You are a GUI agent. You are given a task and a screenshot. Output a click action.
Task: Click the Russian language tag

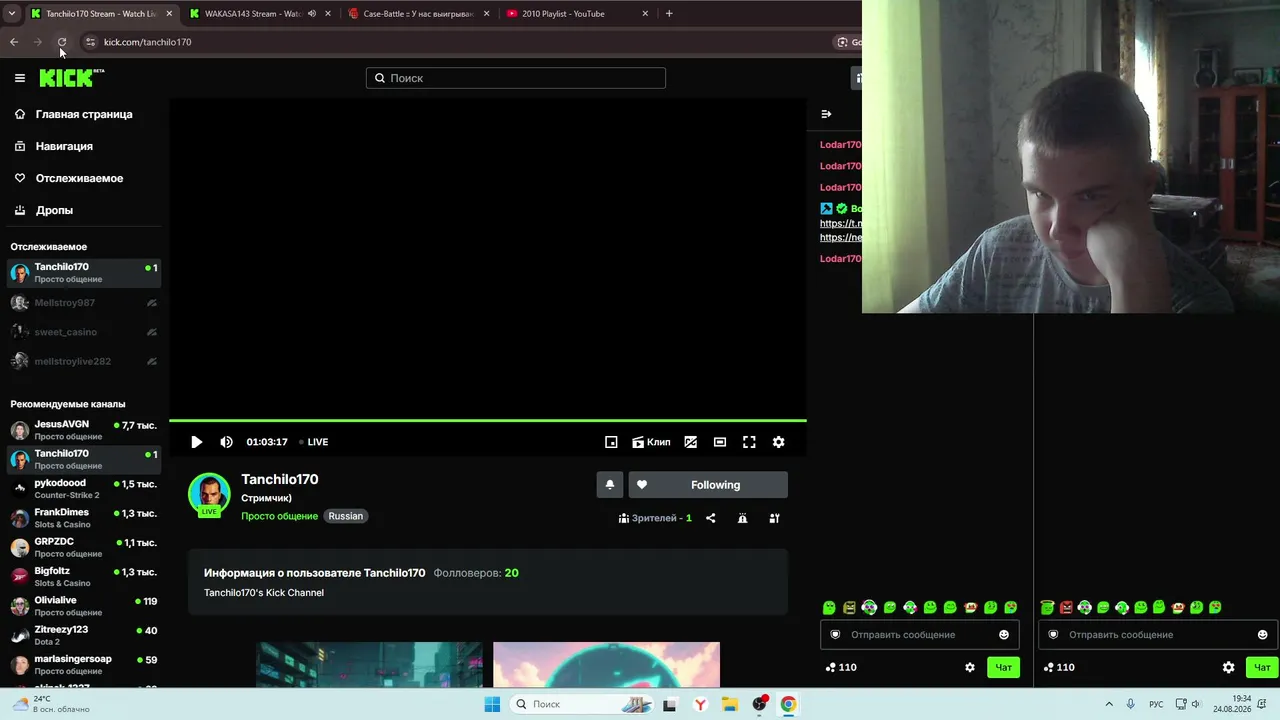tap(346, 516)
